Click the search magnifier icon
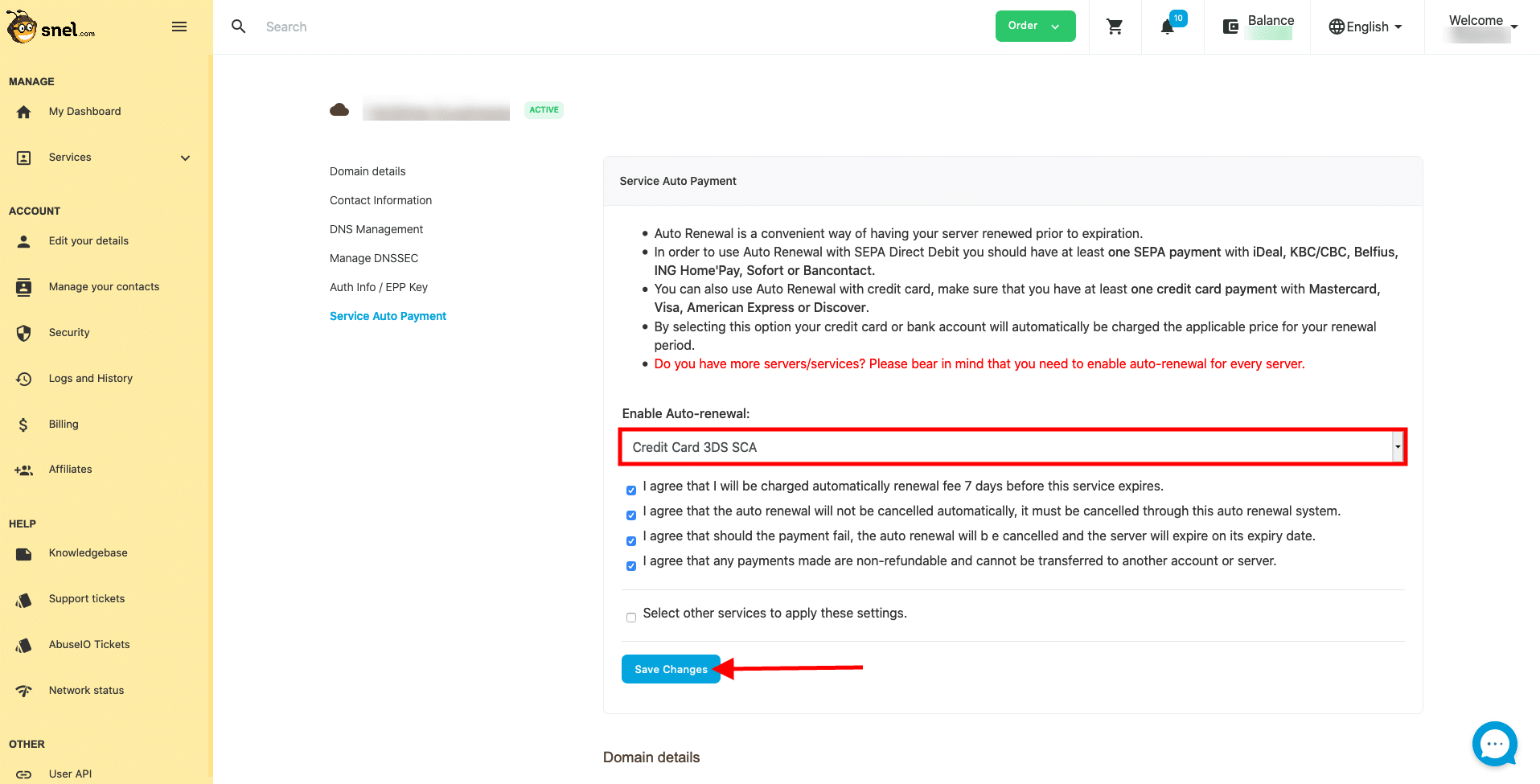This screenshot has width=1540, height=784. pyautogui.click(x=239, y=27)
